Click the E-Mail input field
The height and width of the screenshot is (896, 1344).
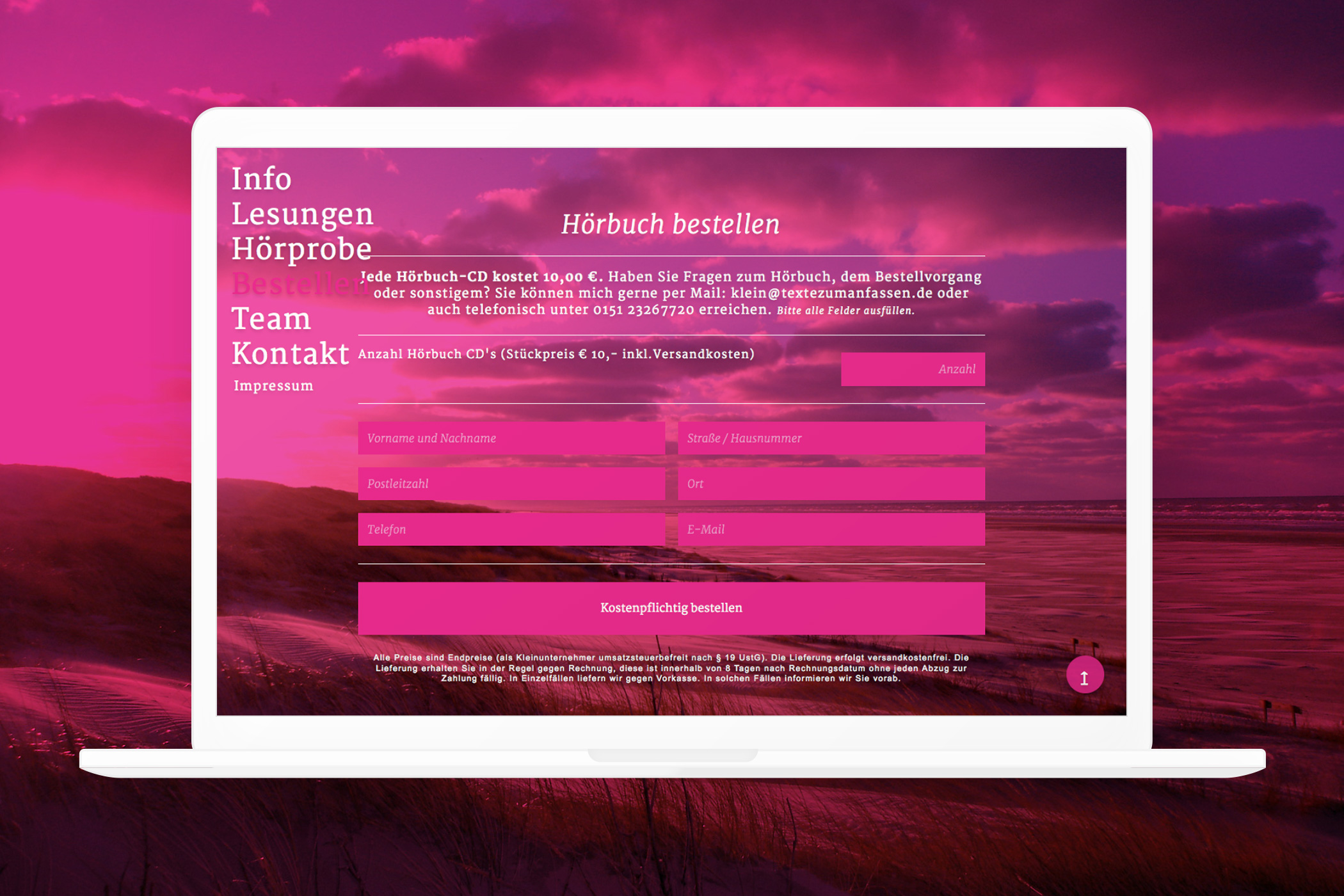[831, 529]
